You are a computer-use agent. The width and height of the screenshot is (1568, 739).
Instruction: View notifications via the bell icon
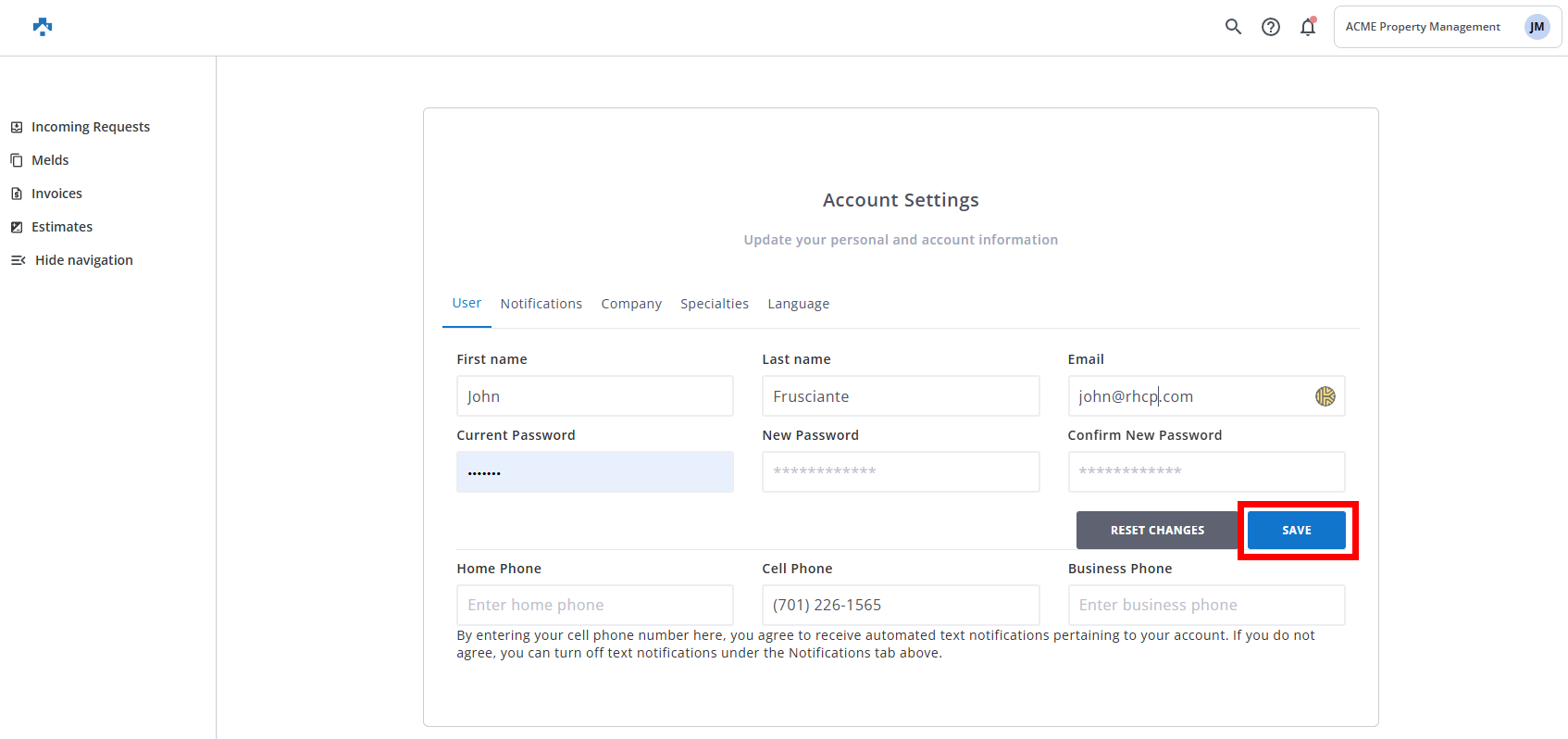click(x=1308, y=27)
